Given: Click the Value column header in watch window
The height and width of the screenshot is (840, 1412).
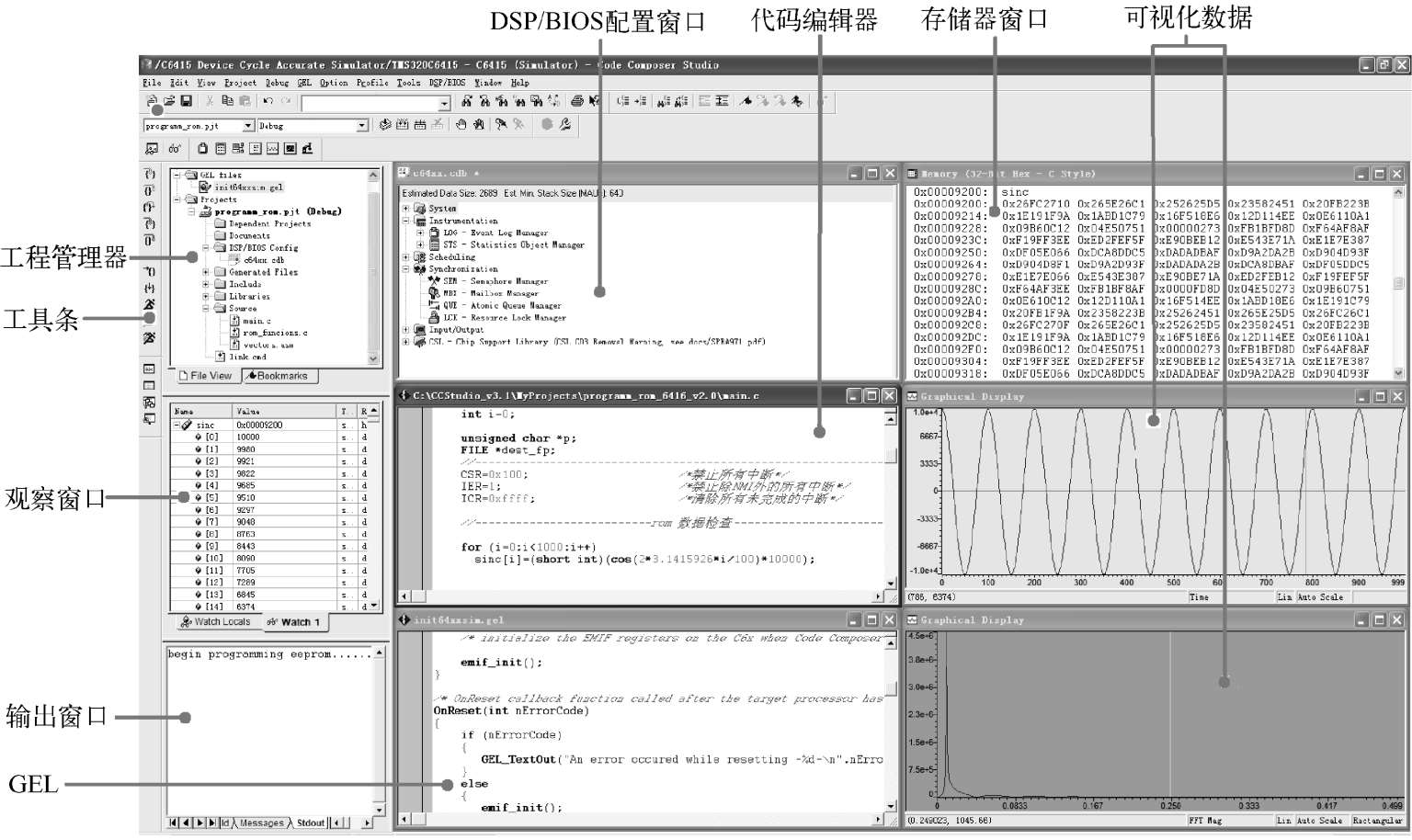Looking at the screenshot, I should (285, 412).
